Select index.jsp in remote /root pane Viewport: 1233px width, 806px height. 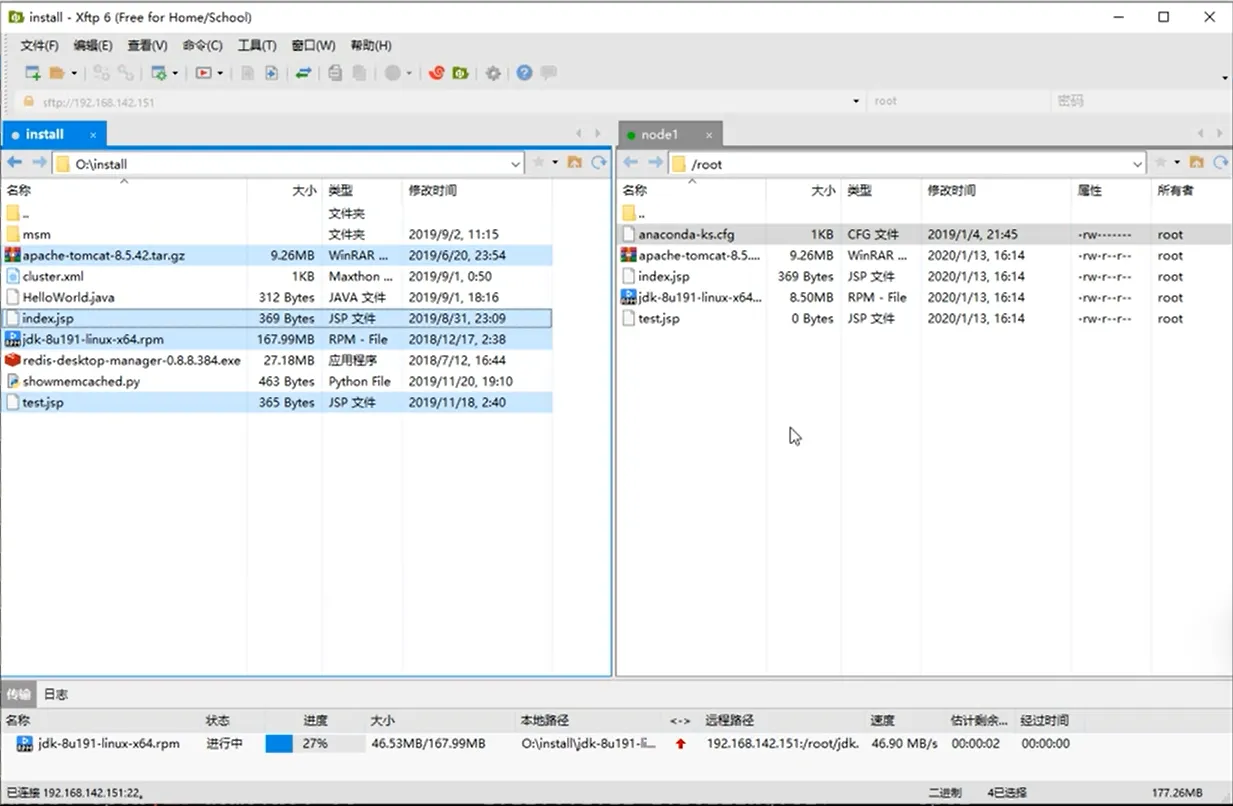click(924, 276)
